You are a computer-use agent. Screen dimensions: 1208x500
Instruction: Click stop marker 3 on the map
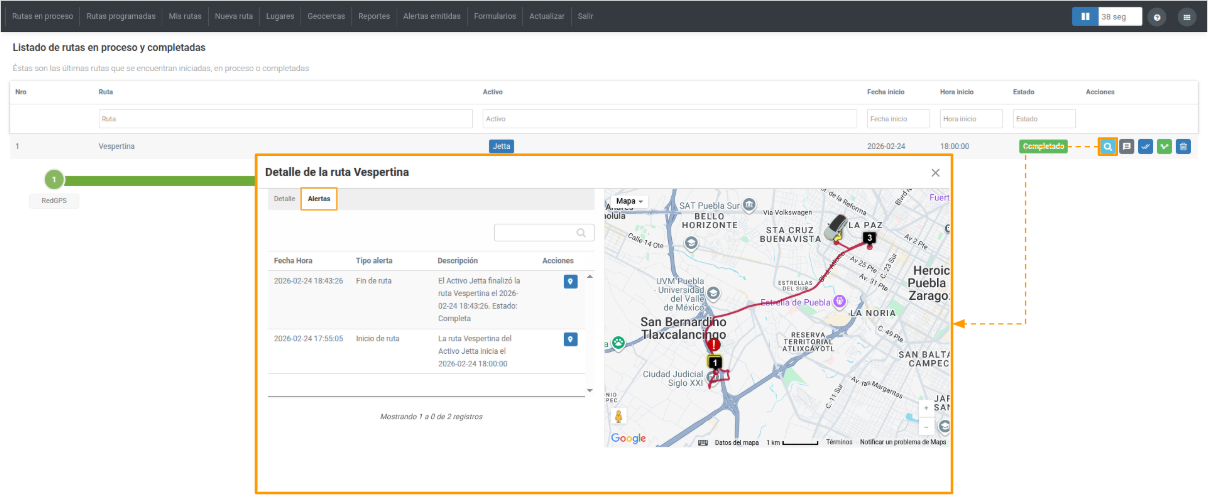coord(869,238)
